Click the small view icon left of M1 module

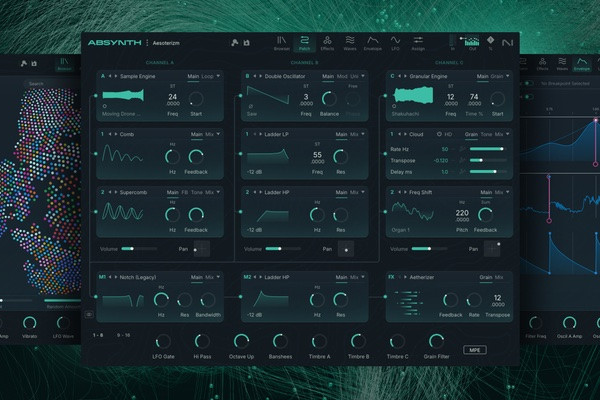88,315
